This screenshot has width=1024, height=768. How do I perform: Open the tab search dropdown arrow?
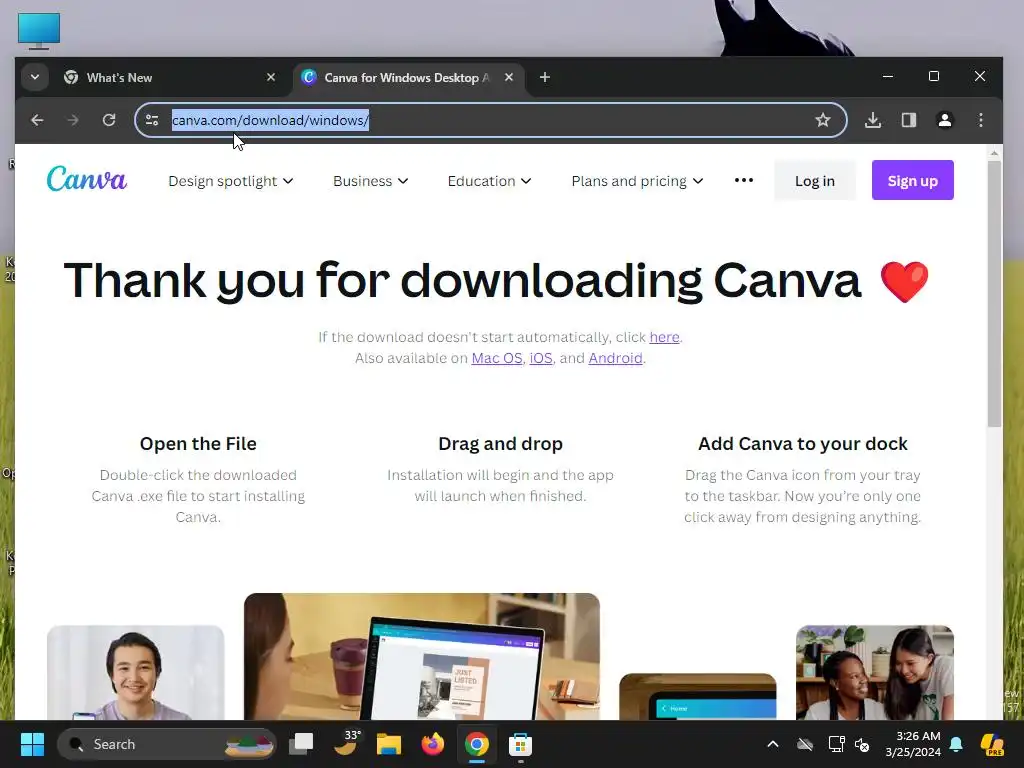coord(35,78)
